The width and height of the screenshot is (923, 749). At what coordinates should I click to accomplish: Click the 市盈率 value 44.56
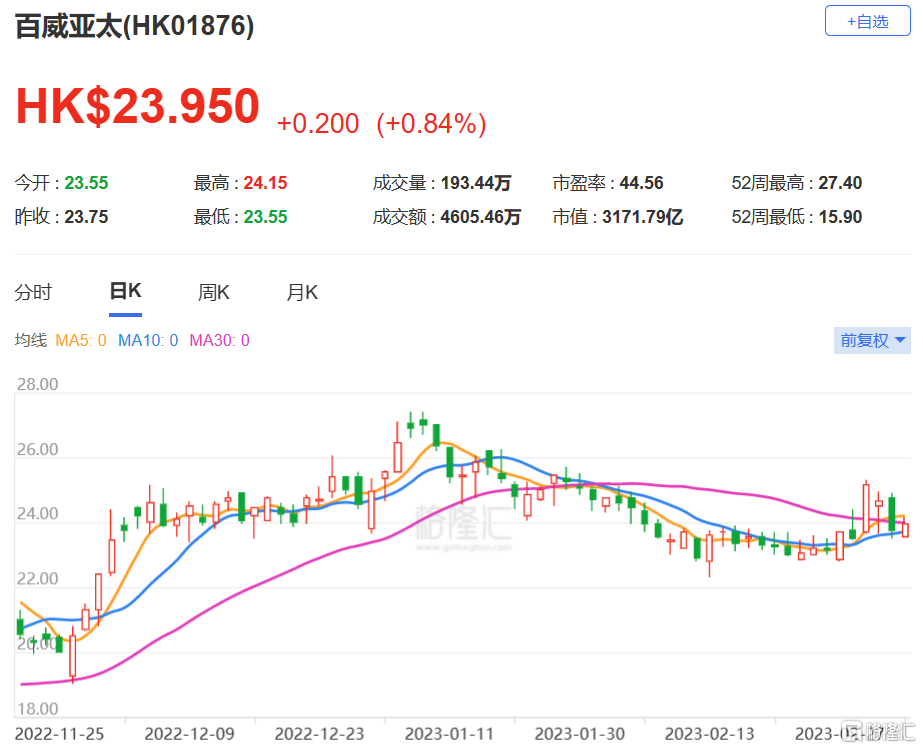(642, 183)
